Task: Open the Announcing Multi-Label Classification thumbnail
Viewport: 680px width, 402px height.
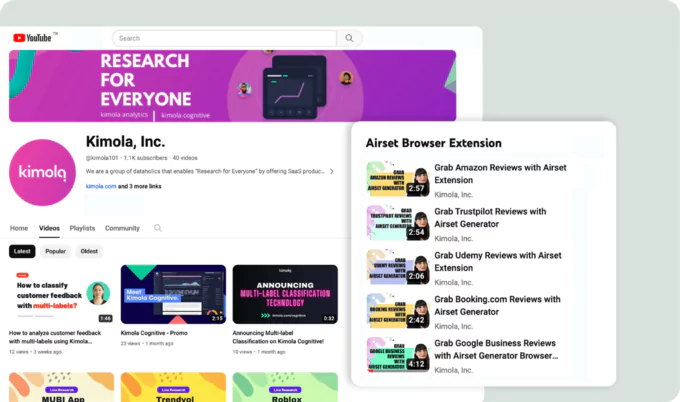Action: pyautogui.click(x=285, y=294)
